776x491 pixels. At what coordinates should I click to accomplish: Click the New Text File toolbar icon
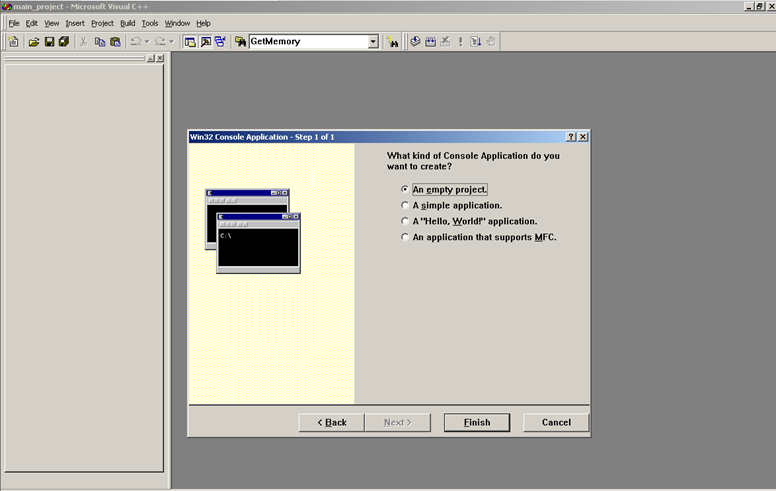pyautogui.click(x=13, y=42)
